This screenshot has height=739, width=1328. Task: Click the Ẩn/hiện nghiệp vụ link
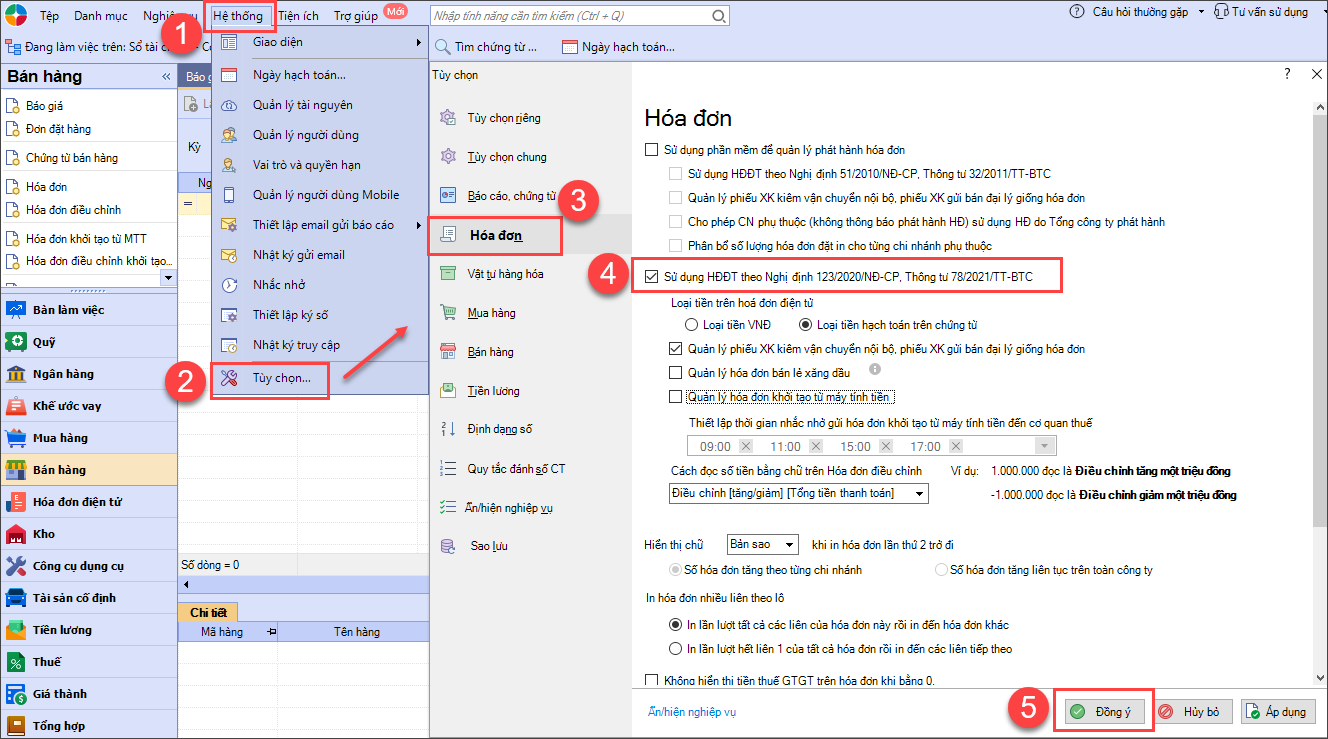tap(692, 712)
